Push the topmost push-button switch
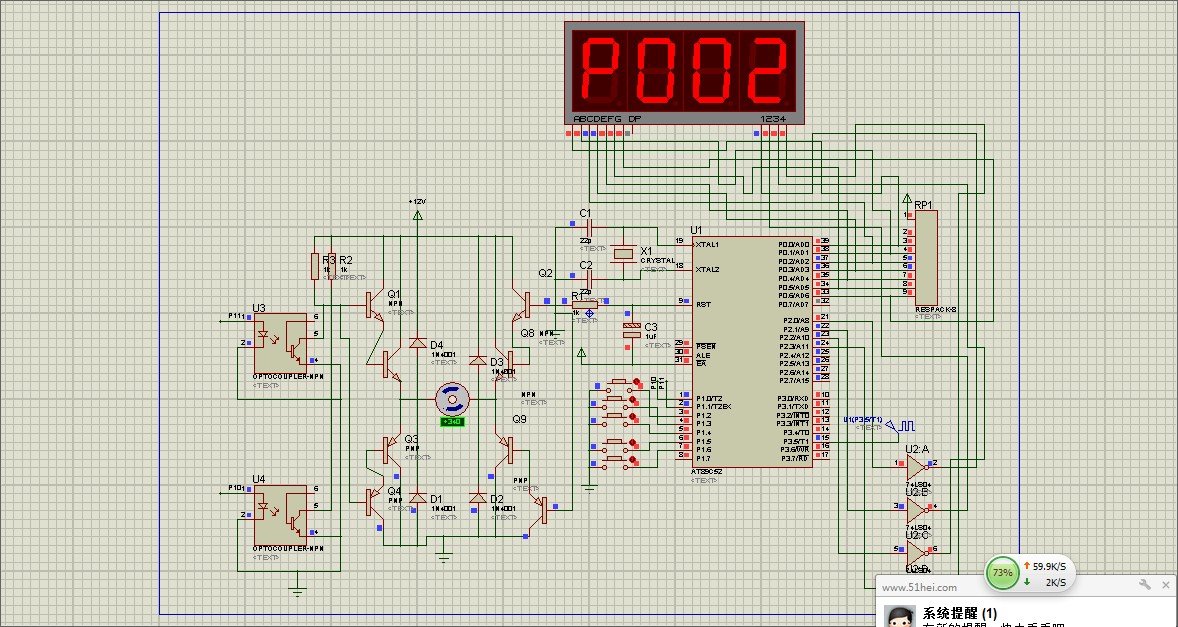This screenshot has height=627, width=1178. (x=619, y=383)
